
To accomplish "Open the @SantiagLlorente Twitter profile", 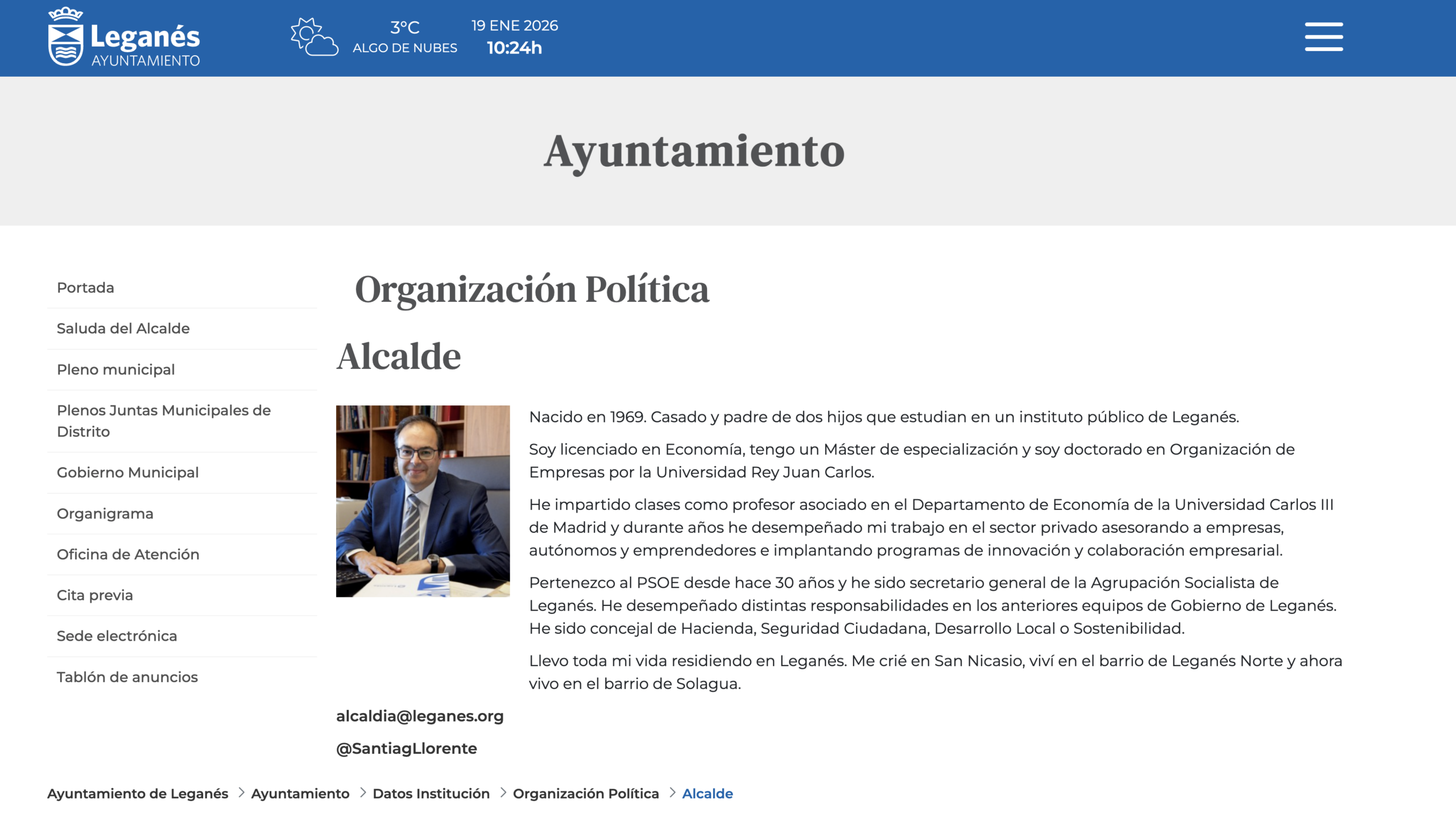I will 407,748.
